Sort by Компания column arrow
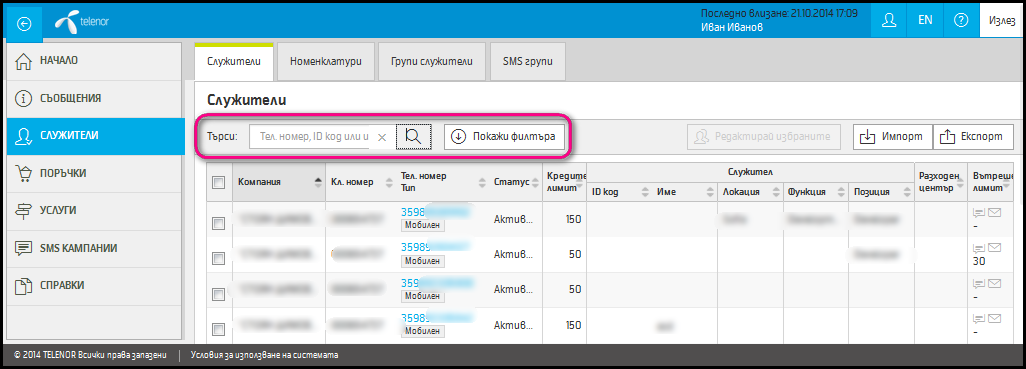This screenshot has width=1026, height=369. click(319, 182)
